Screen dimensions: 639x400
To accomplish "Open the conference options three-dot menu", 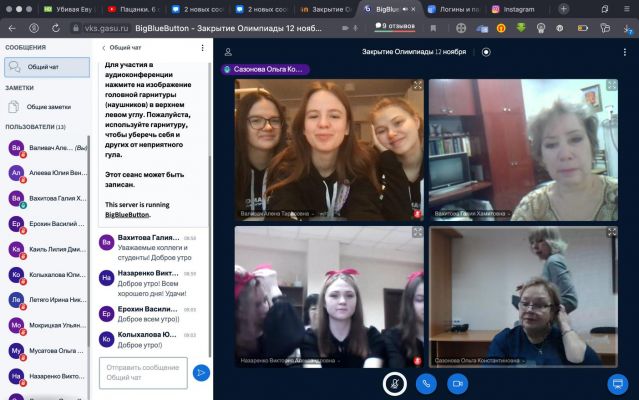I will coord(625,52).
